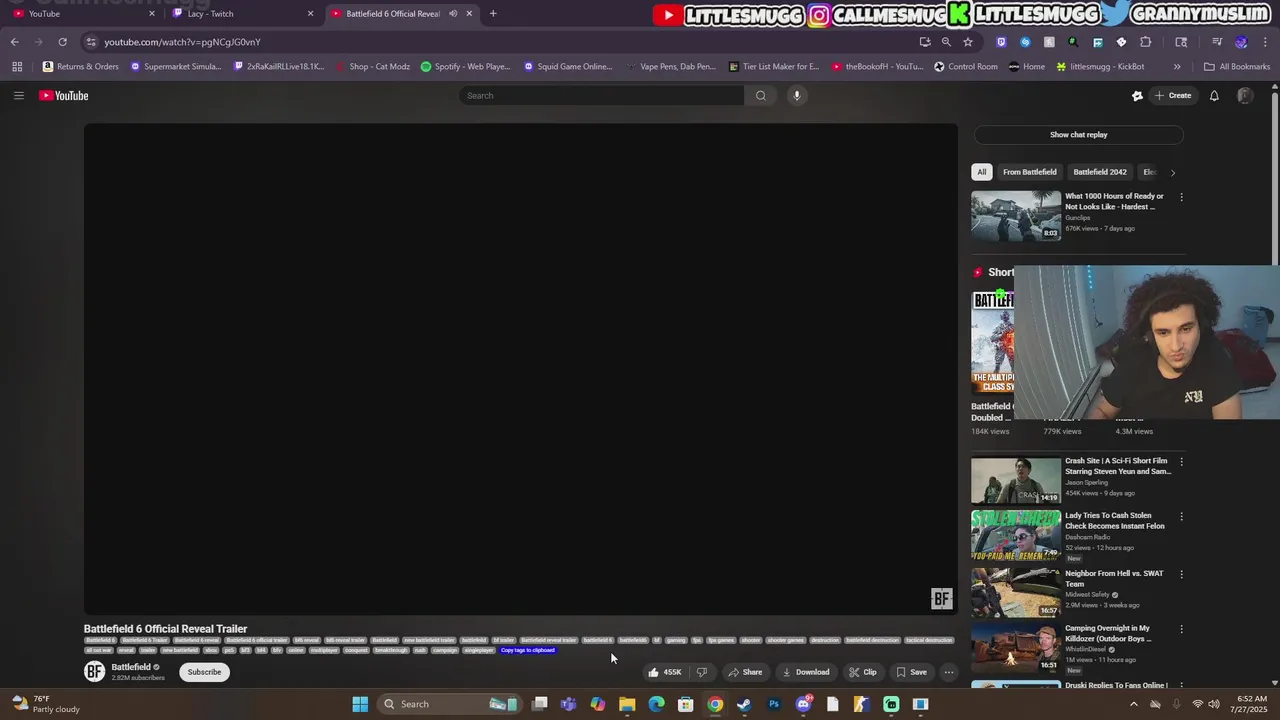Like the Battlefield 6 video
Viewport: 1280px width, 720px height.
coord(665,672)
